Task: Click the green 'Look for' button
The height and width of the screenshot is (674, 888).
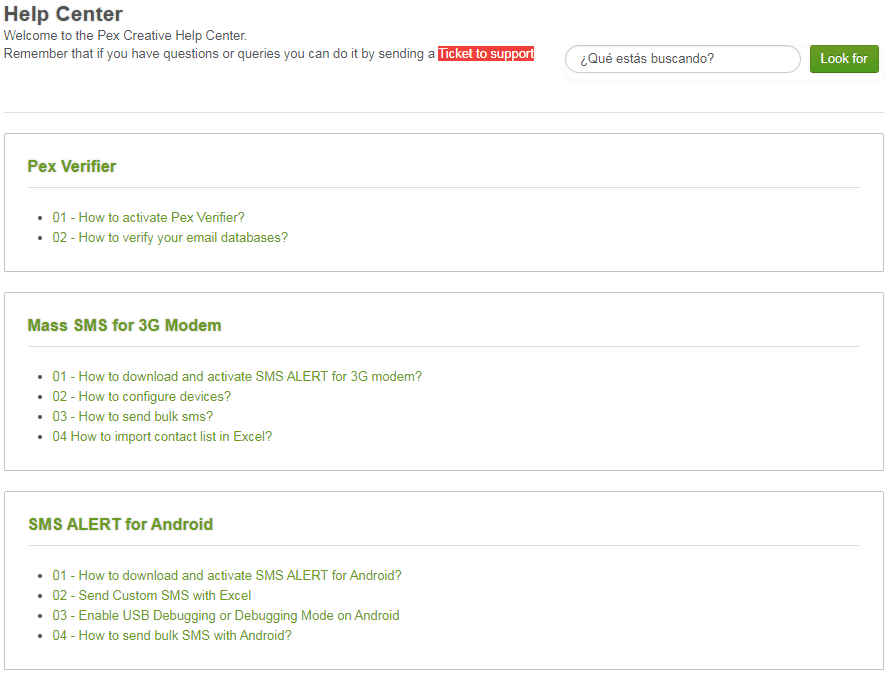Action: coord(844,59)
